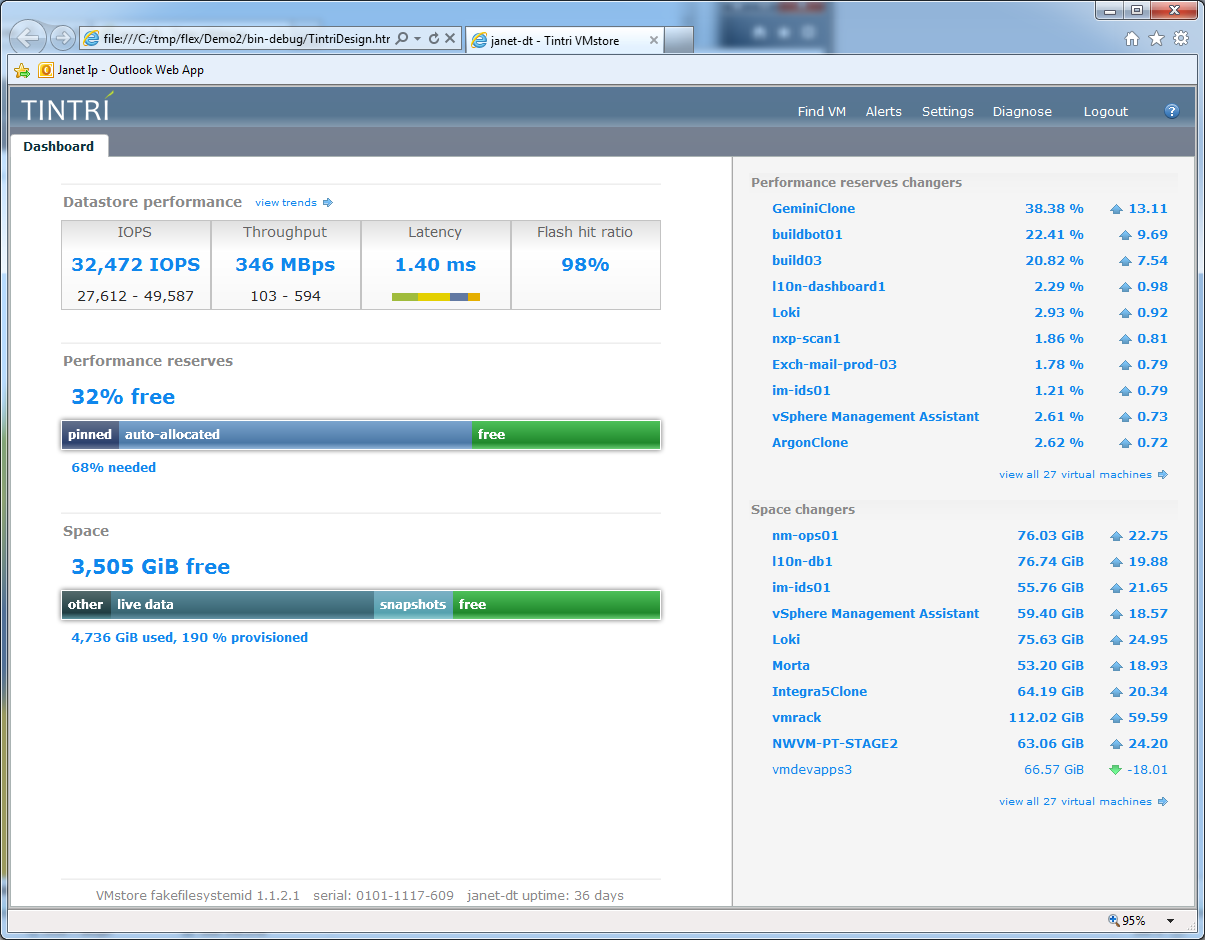Go back with the browser Back button
This screenshot has width=1205, height=940.
[29, 38]
